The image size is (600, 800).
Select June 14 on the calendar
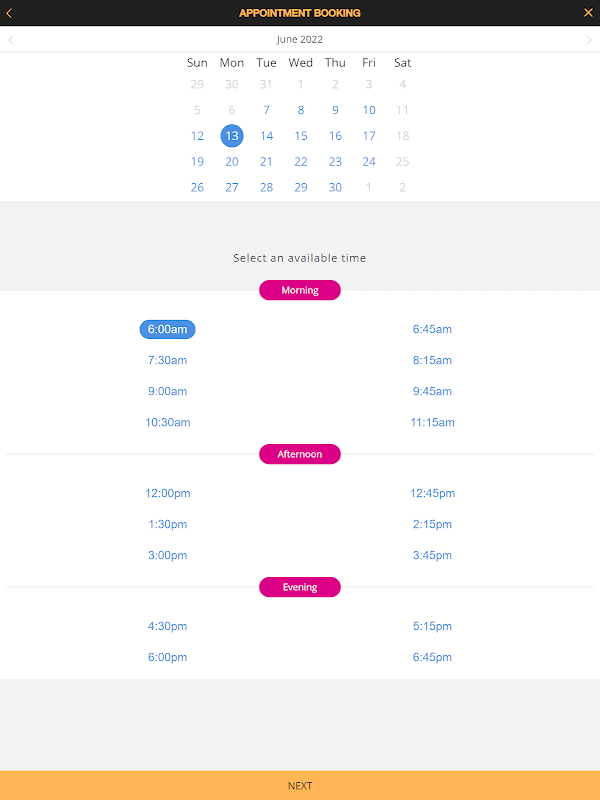(x=266, y=136)
